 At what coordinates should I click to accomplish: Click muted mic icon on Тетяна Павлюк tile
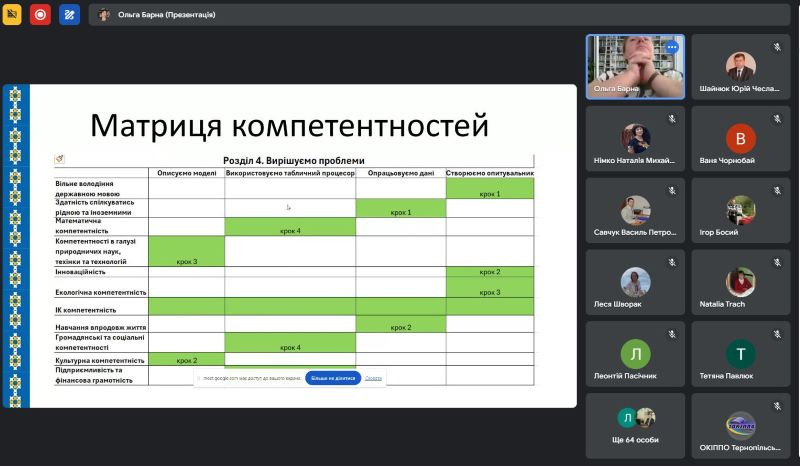coord(777,334)
